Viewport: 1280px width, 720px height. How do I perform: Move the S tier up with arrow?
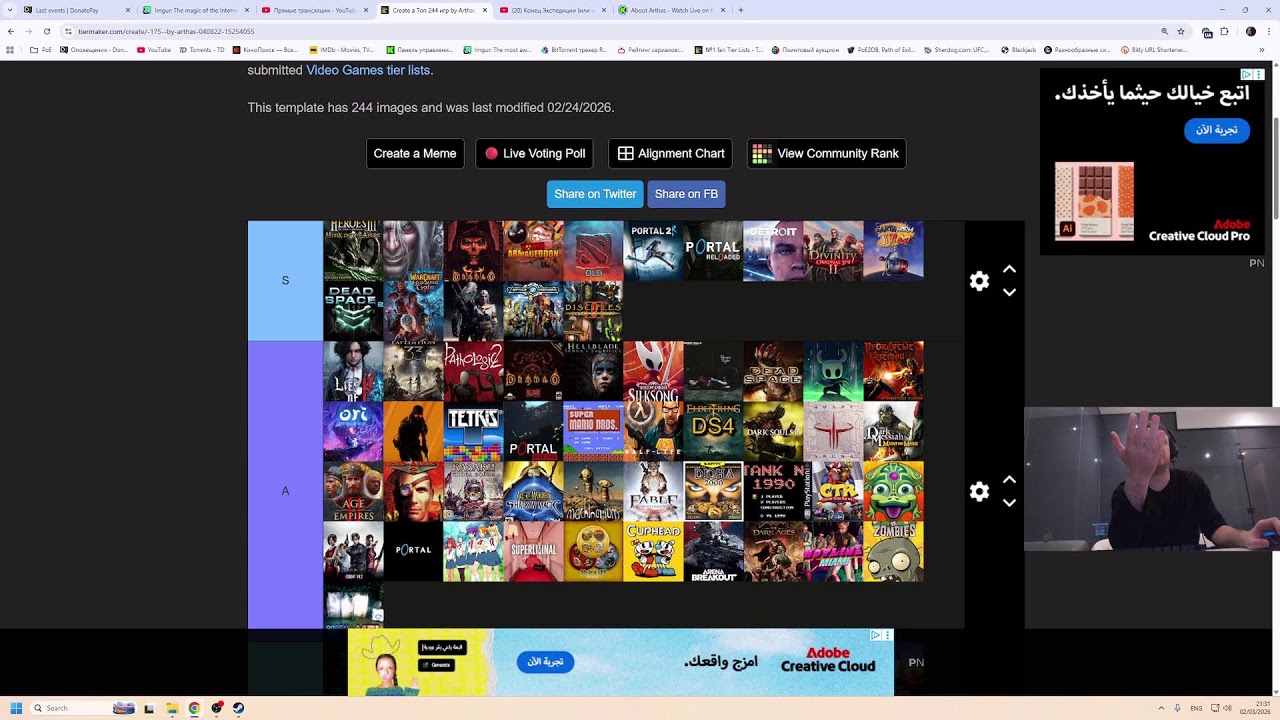1009,269
